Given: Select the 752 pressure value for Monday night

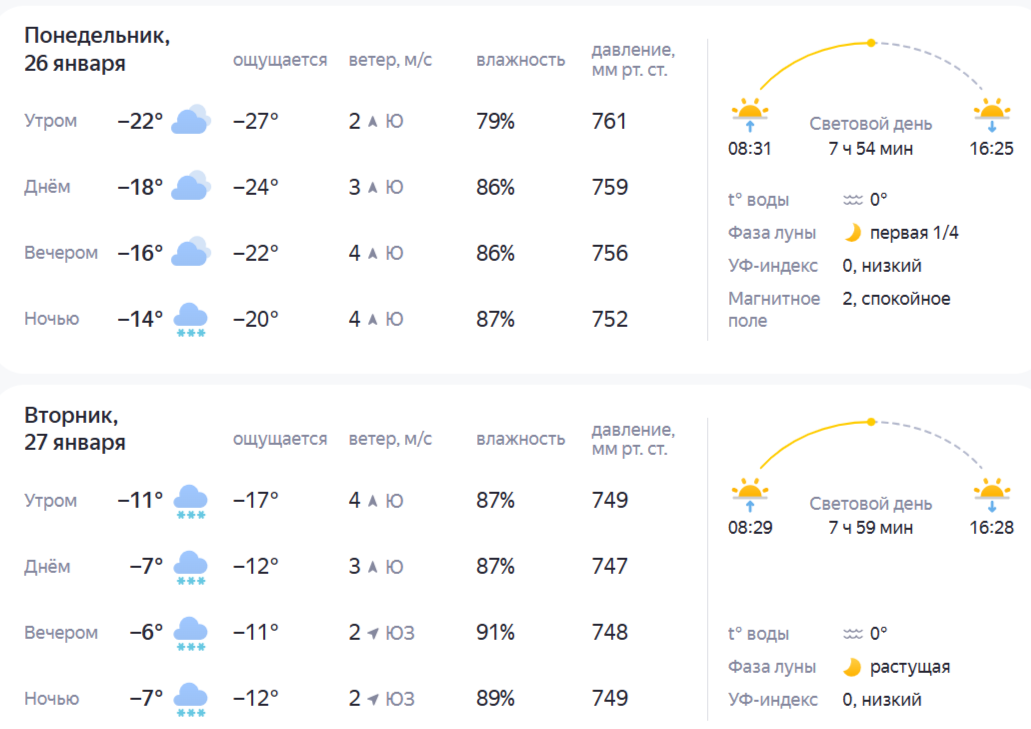Looking at the screenshot, I should point(610,319).
